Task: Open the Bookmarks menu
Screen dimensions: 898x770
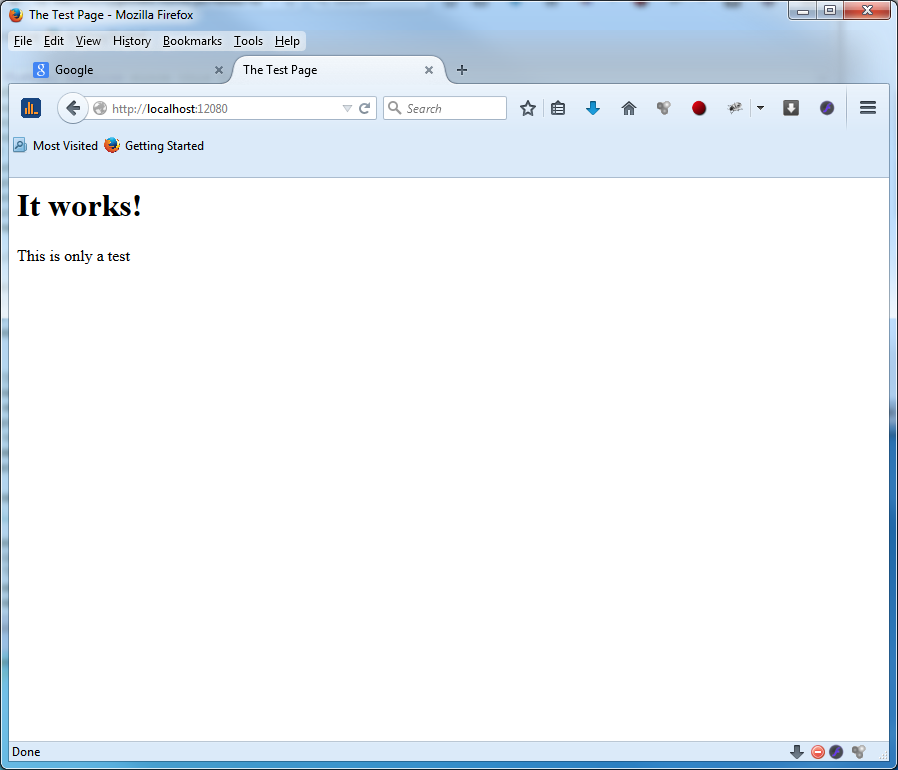Action: 192,41
